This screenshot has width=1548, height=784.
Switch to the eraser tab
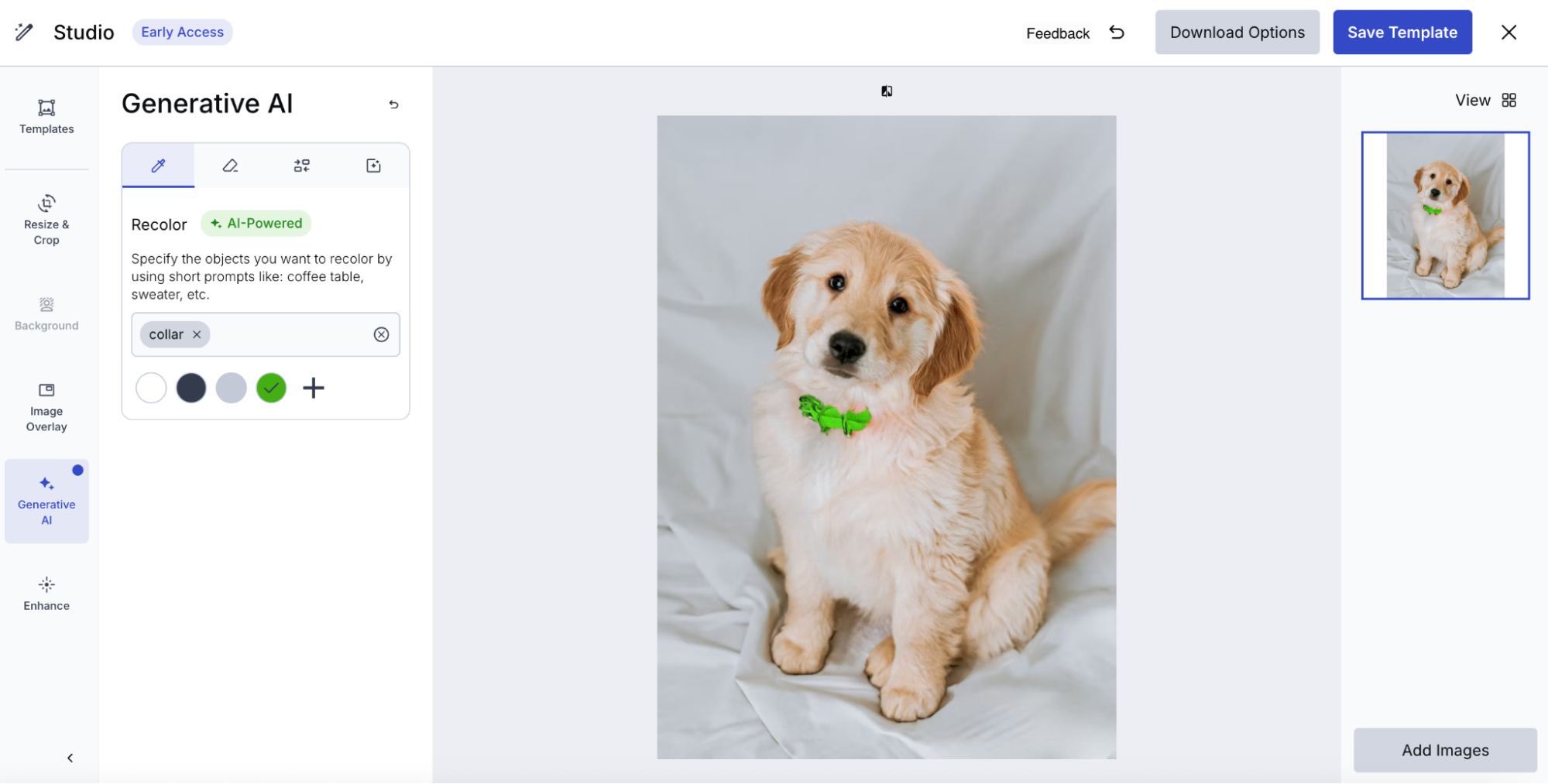pos(230,166)
